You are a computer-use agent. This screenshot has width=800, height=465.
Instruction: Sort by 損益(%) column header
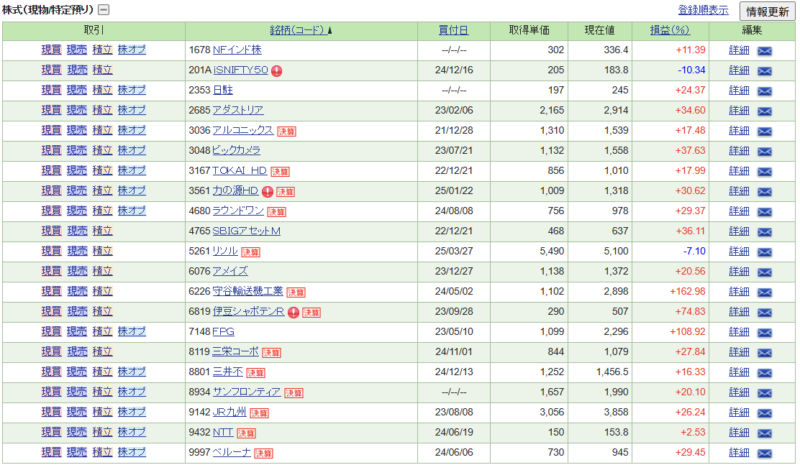click(670, 31)
